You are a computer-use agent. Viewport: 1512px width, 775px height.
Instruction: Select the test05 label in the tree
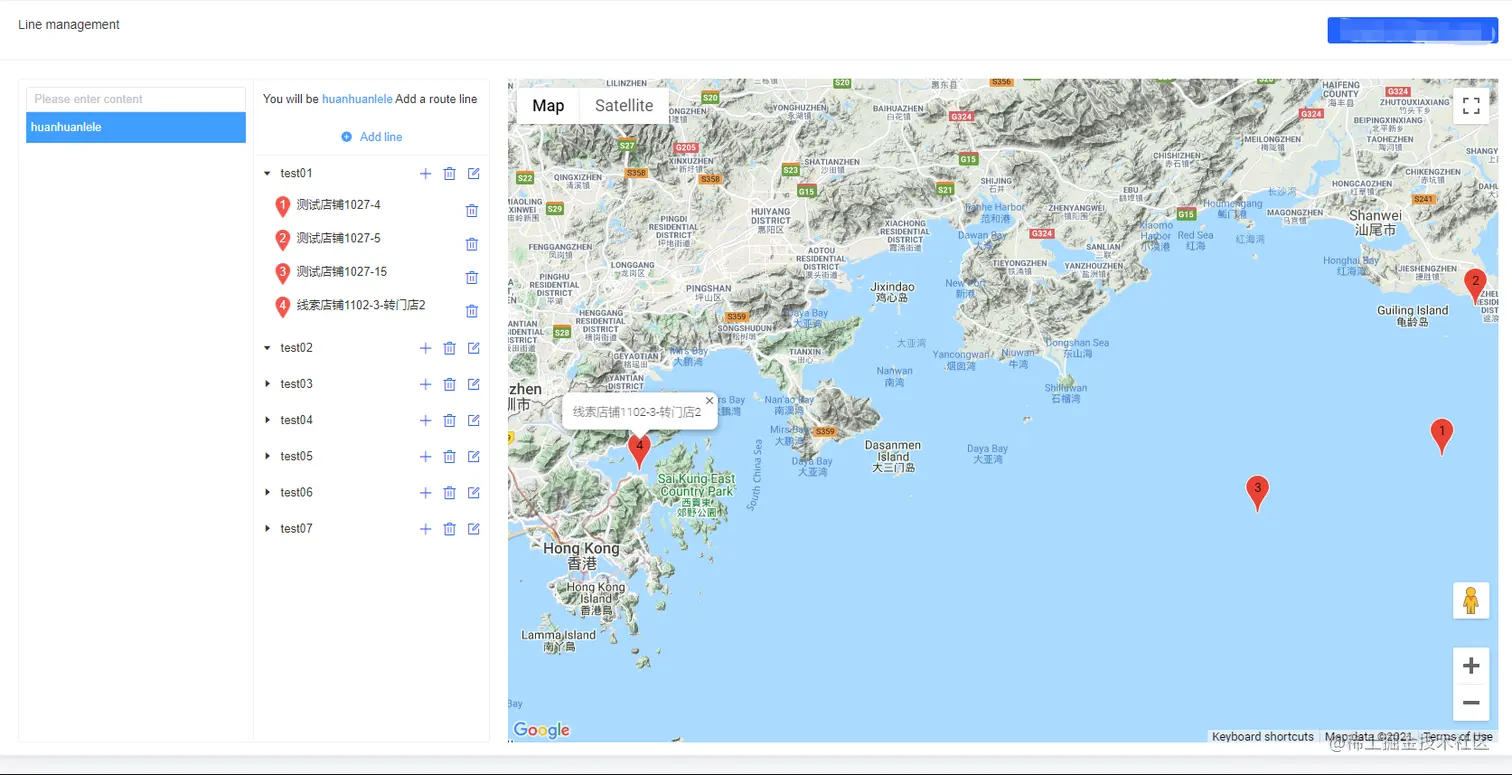coord(297,456)
